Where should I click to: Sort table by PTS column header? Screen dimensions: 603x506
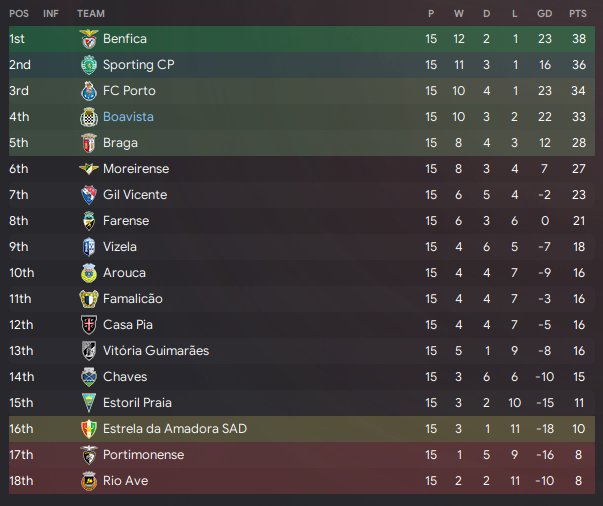pos(578,14)
